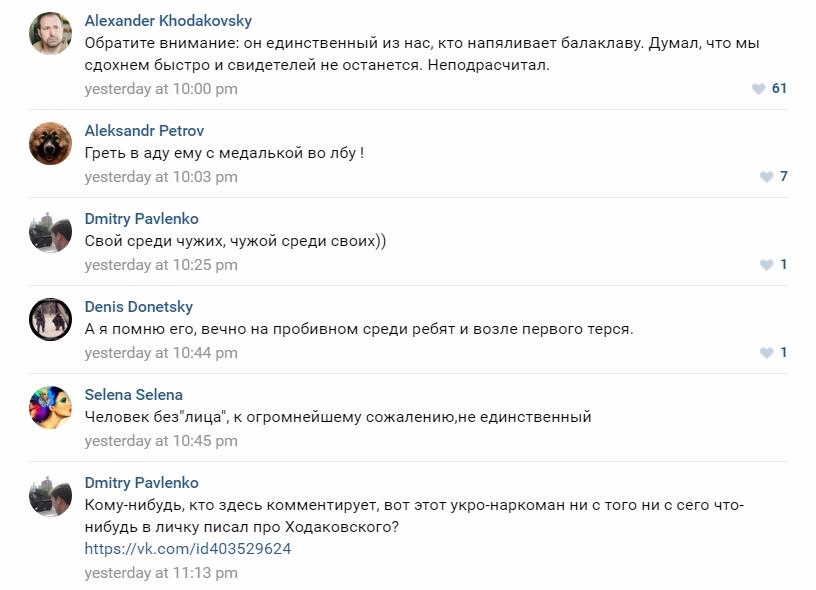Open the Denis Donetsky name link

(139, 307)
